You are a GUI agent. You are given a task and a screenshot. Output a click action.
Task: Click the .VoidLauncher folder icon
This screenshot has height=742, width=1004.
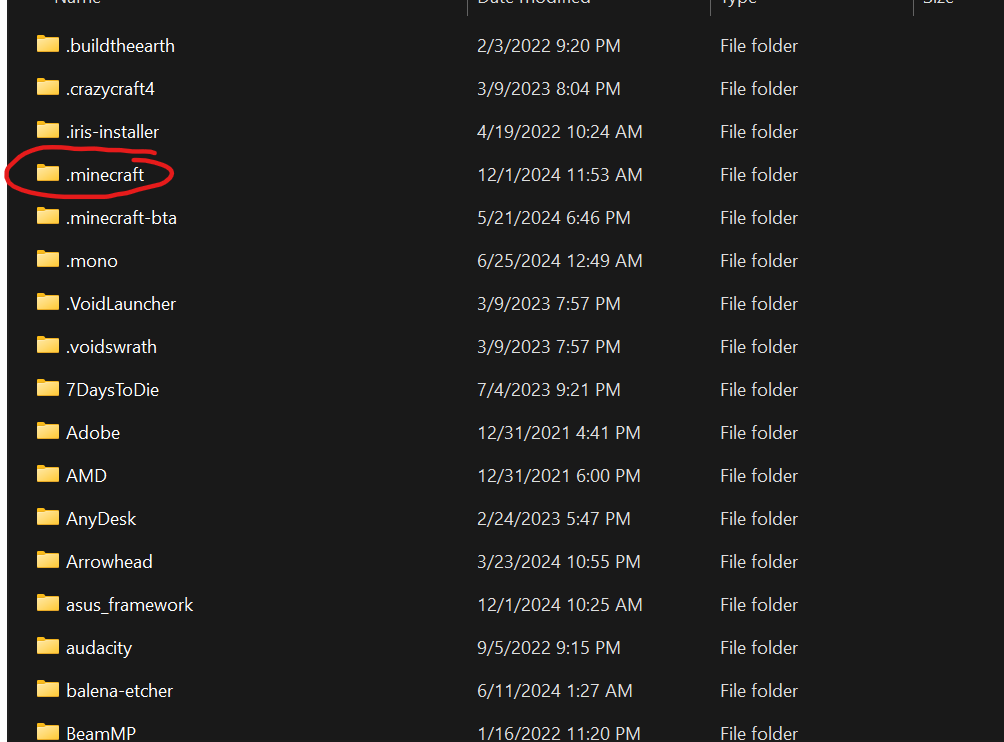click(48, 302)
